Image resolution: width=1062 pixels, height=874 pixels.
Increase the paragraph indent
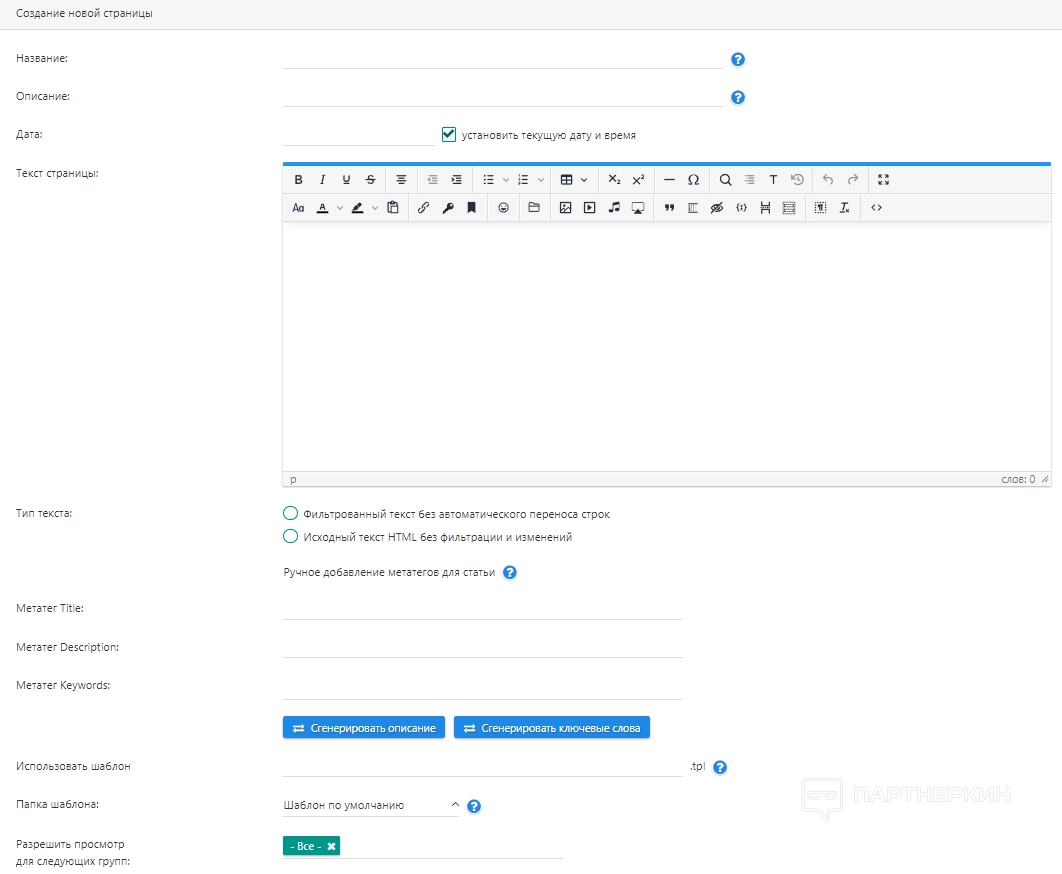coord(456,180)
